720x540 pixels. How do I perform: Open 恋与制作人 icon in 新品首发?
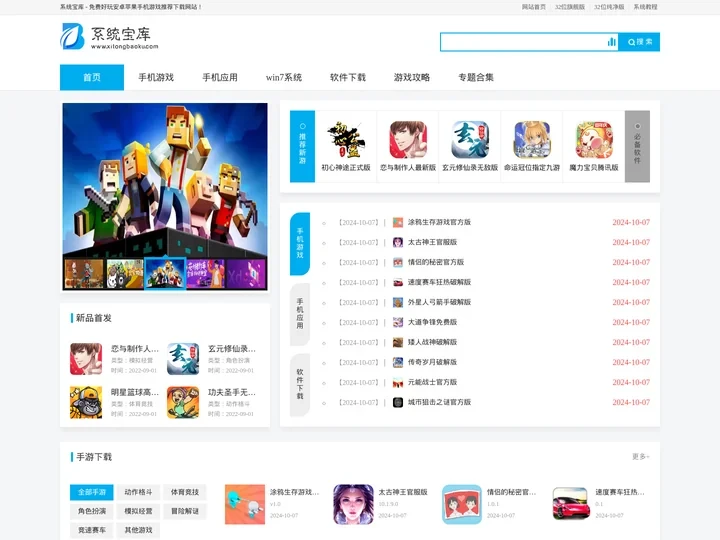[86, 359]
